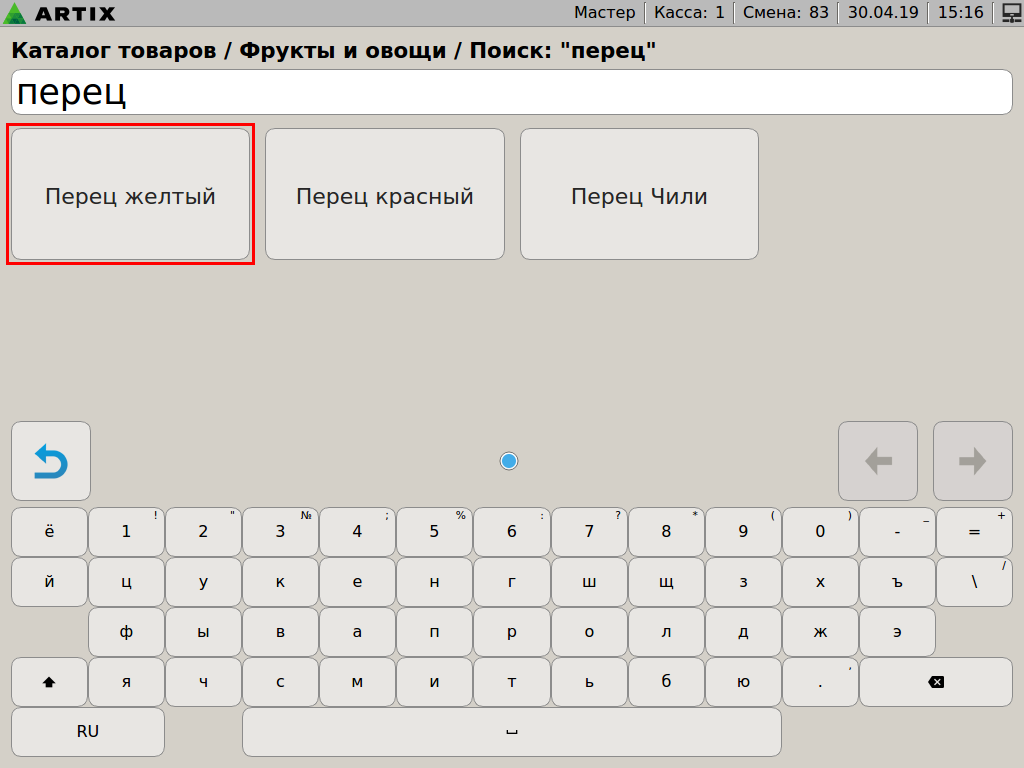Select the Перец красный product
1024x768 pixels.
385,195
